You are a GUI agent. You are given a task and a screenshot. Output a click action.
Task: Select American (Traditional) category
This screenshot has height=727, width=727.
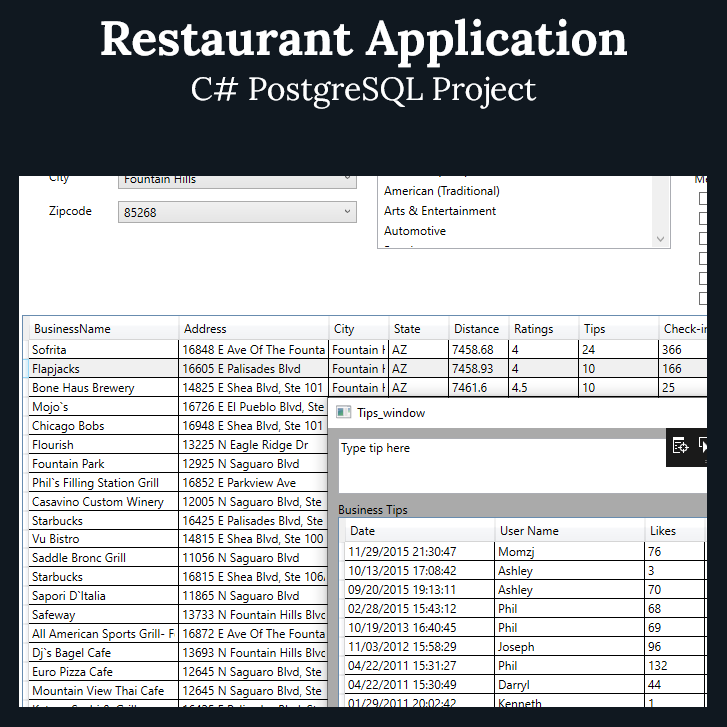(x=441, y=191)
